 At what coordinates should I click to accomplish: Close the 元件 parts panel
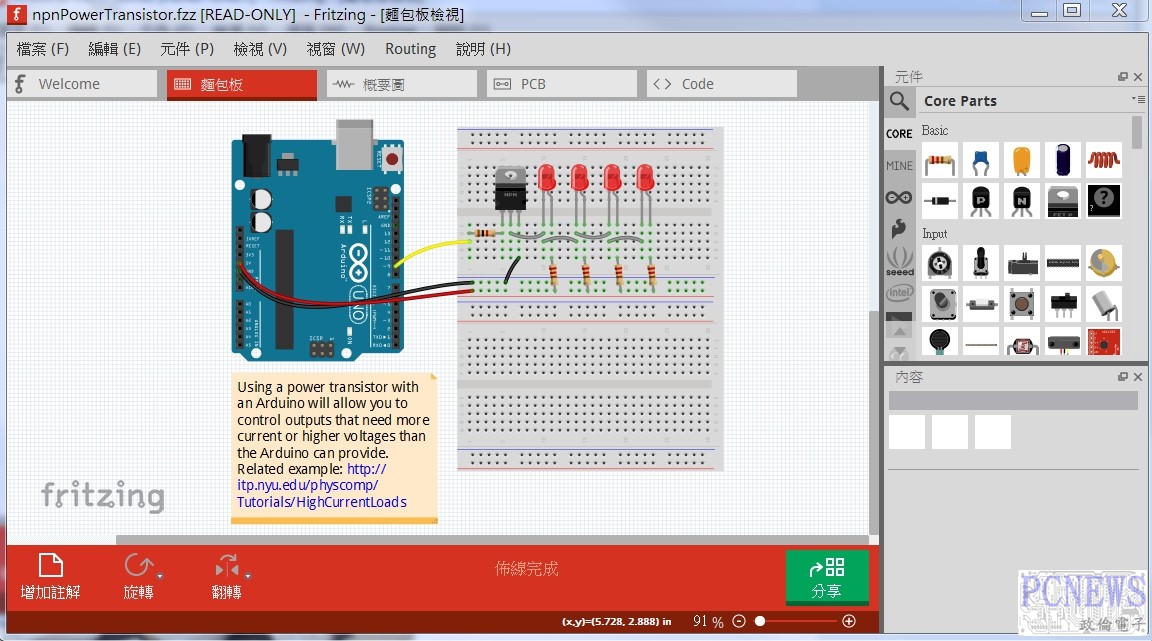tap(1138, 76)
